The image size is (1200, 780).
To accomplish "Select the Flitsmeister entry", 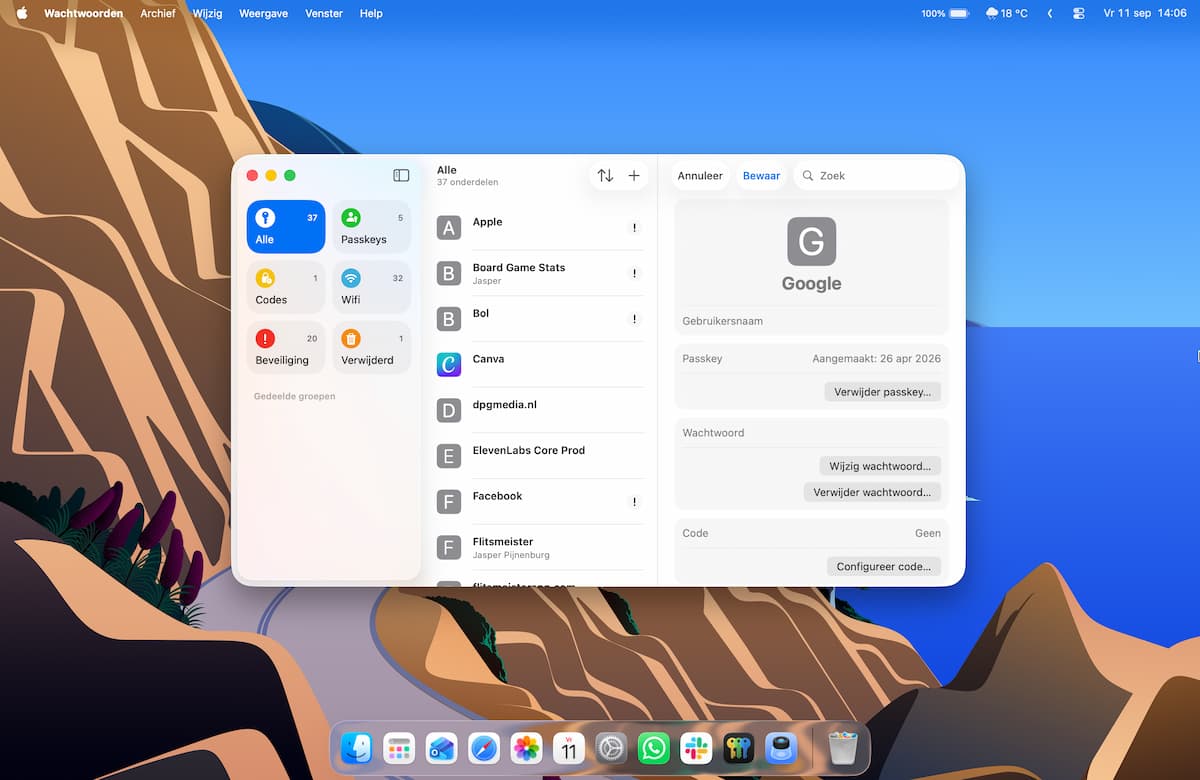I will click(x=540, y=547).
